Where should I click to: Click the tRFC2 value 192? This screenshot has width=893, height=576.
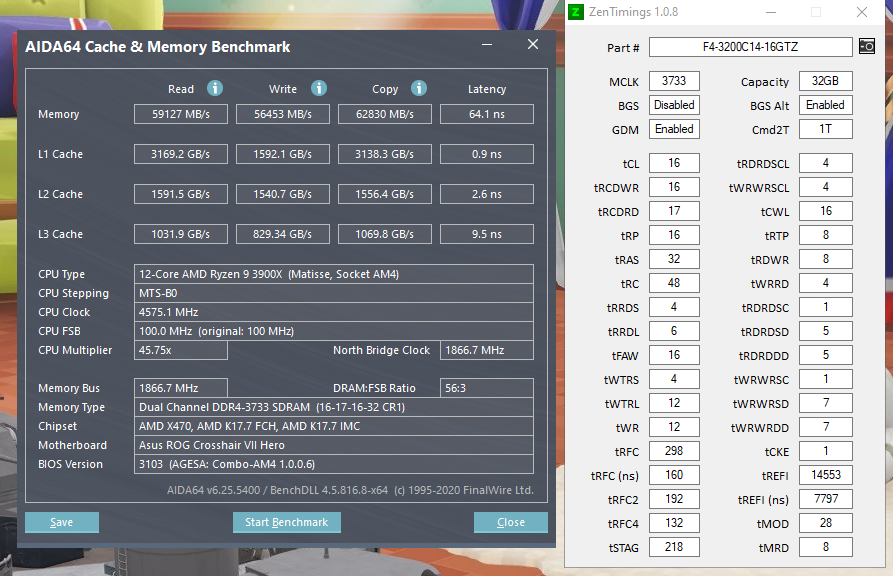click(674, 499)
